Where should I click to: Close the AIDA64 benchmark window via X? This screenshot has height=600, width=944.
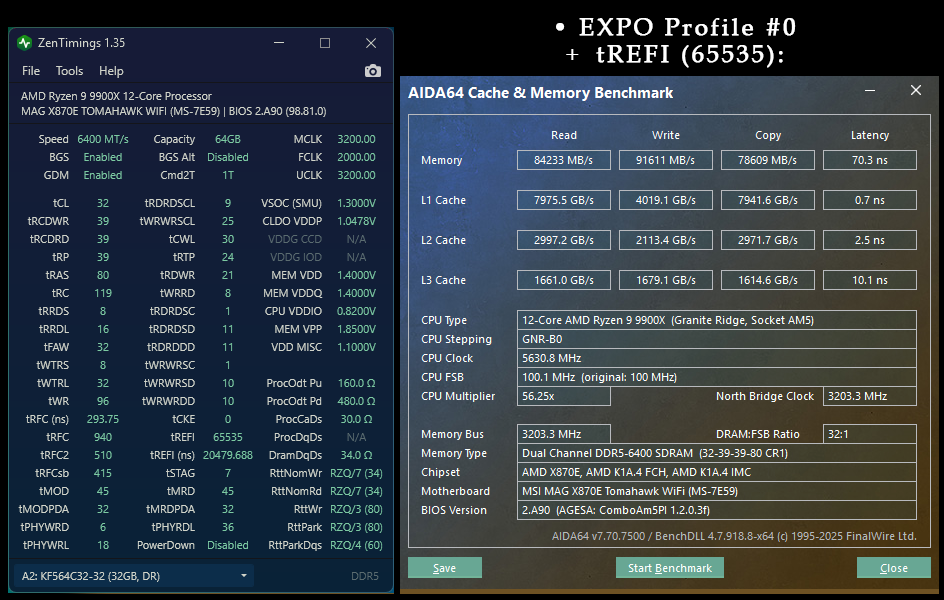pyautogui.click(x=916, y=90)
